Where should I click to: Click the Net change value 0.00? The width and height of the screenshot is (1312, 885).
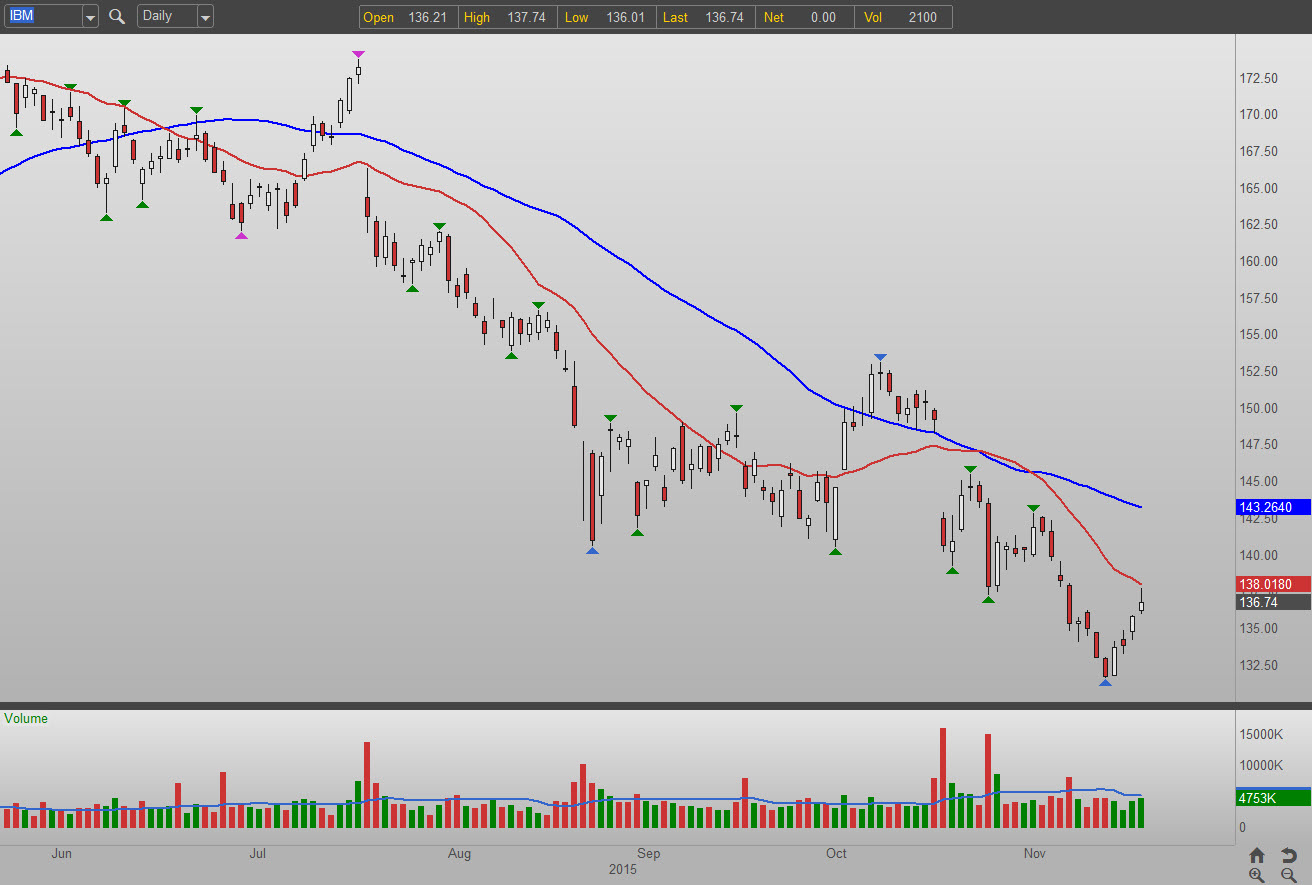pyautogui.click(x=822, y=17)
